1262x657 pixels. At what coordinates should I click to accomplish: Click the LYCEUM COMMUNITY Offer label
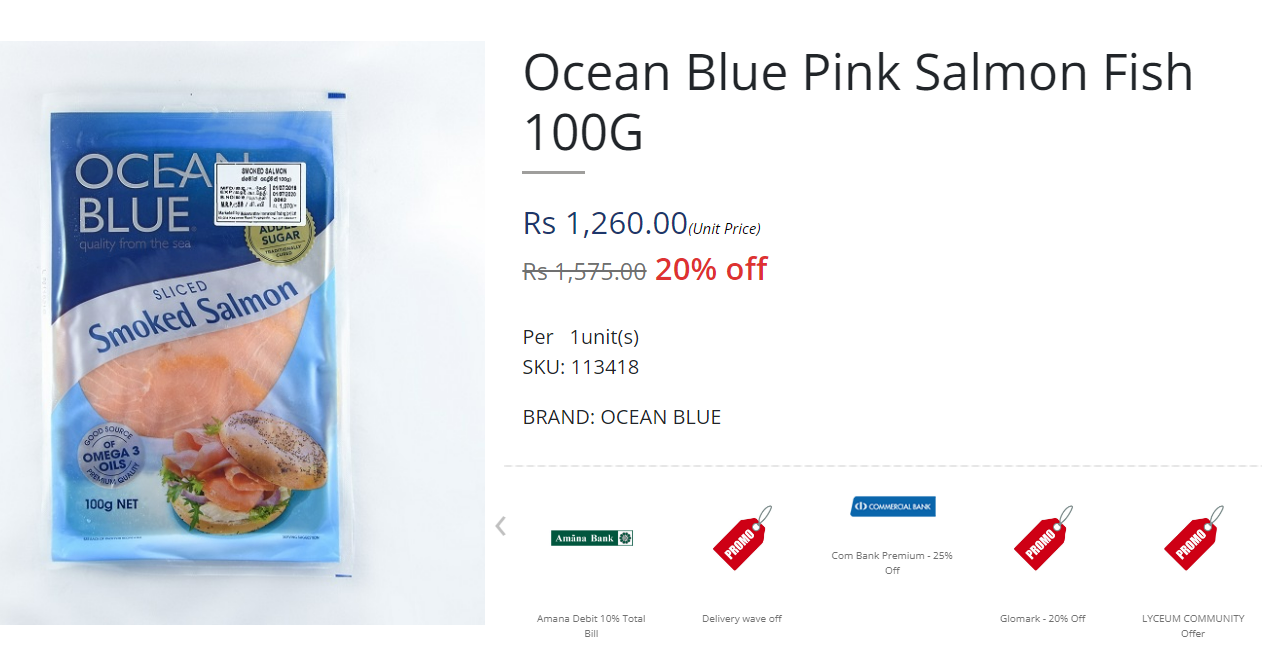tap(1193, 626)
